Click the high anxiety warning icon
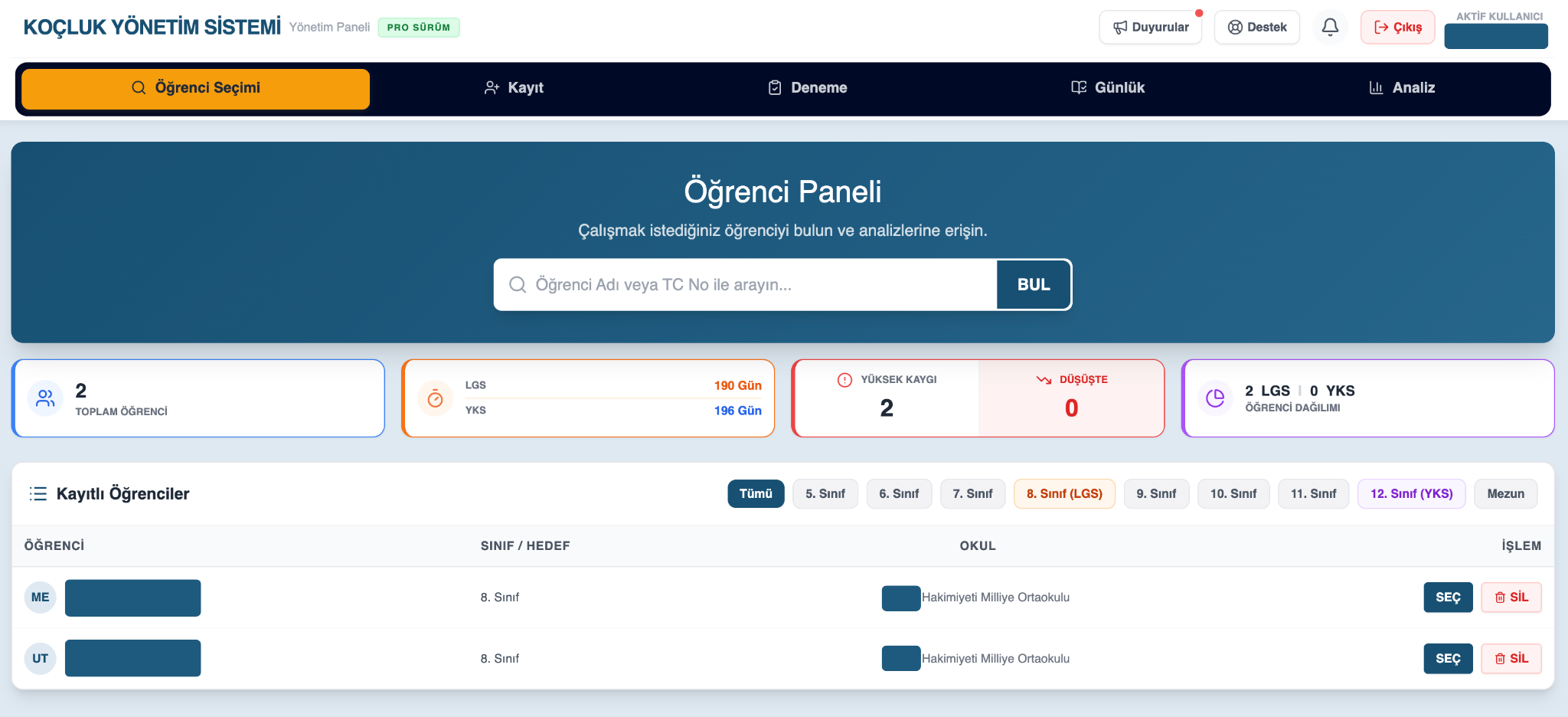The image size is (1568, 717). [844, 380]
